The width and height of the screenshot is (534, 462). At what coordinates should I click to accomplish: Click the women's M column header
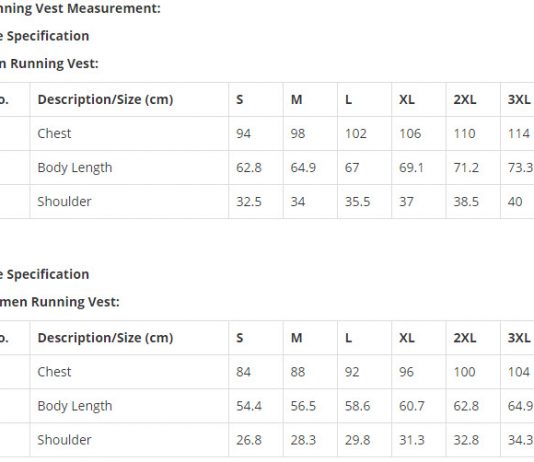pos(296,338)
